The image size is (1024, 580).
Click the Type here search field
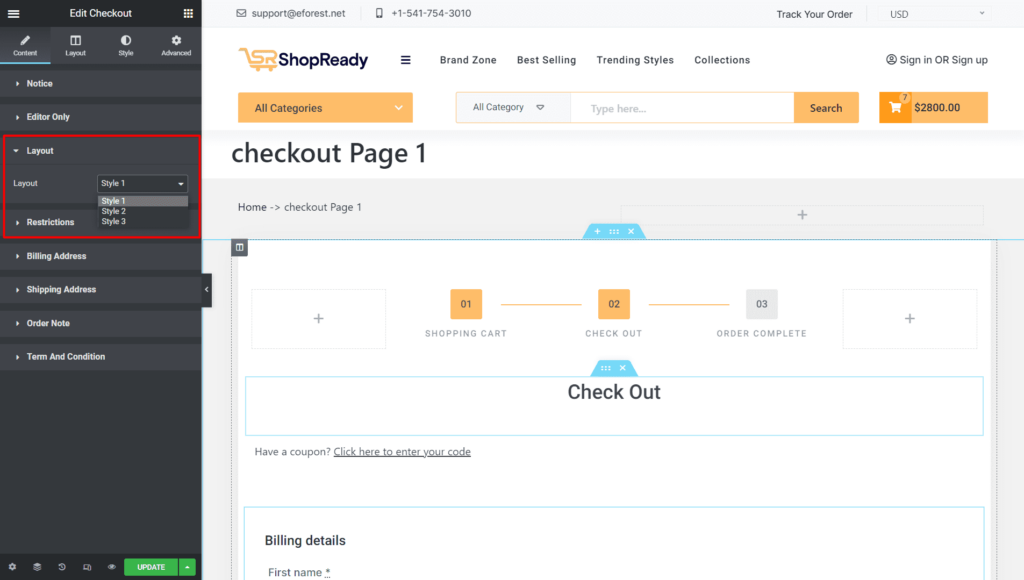682,108
